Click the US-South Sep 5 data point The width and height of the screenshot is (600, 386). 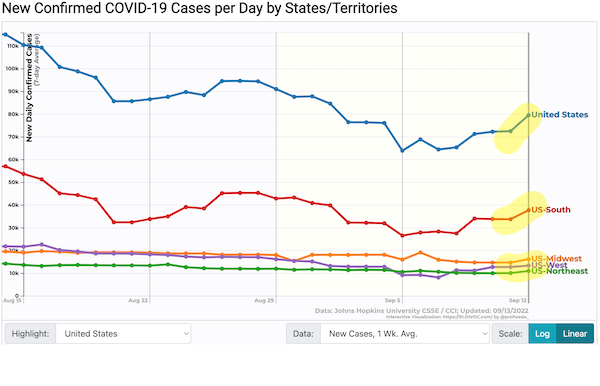[402, 235]
